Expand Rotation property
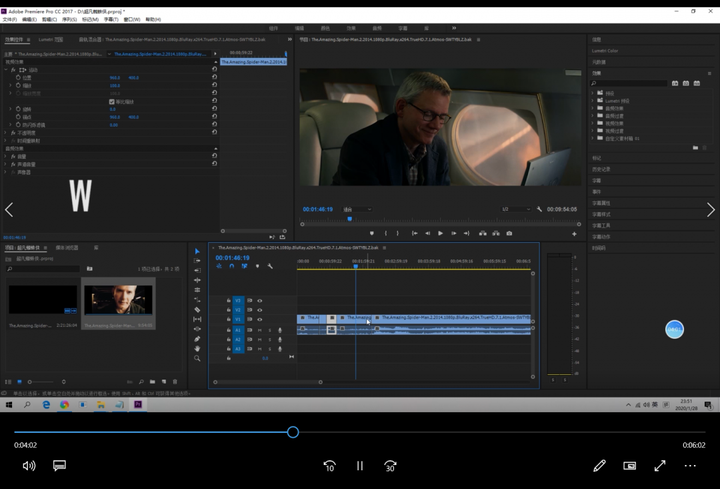The width and height of the screenshot is (720, 489). 11,109
